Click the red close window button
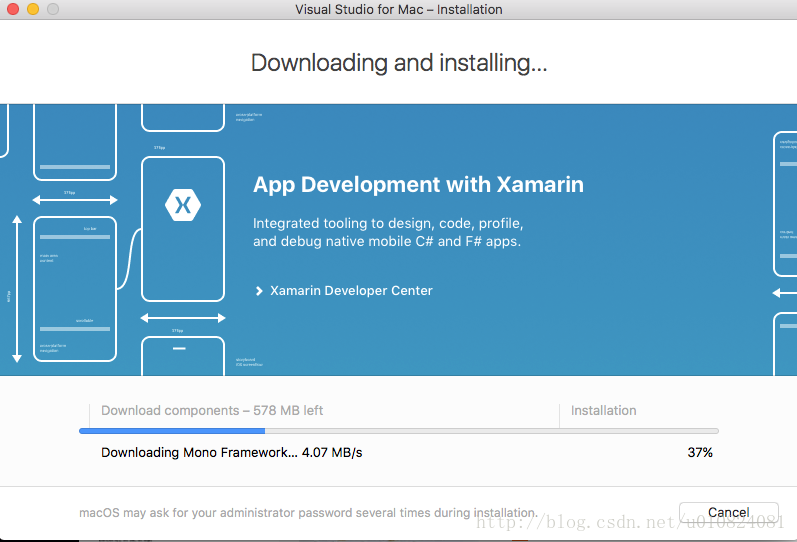This screenshot has width=797, height=542. (x=13, y=9)
